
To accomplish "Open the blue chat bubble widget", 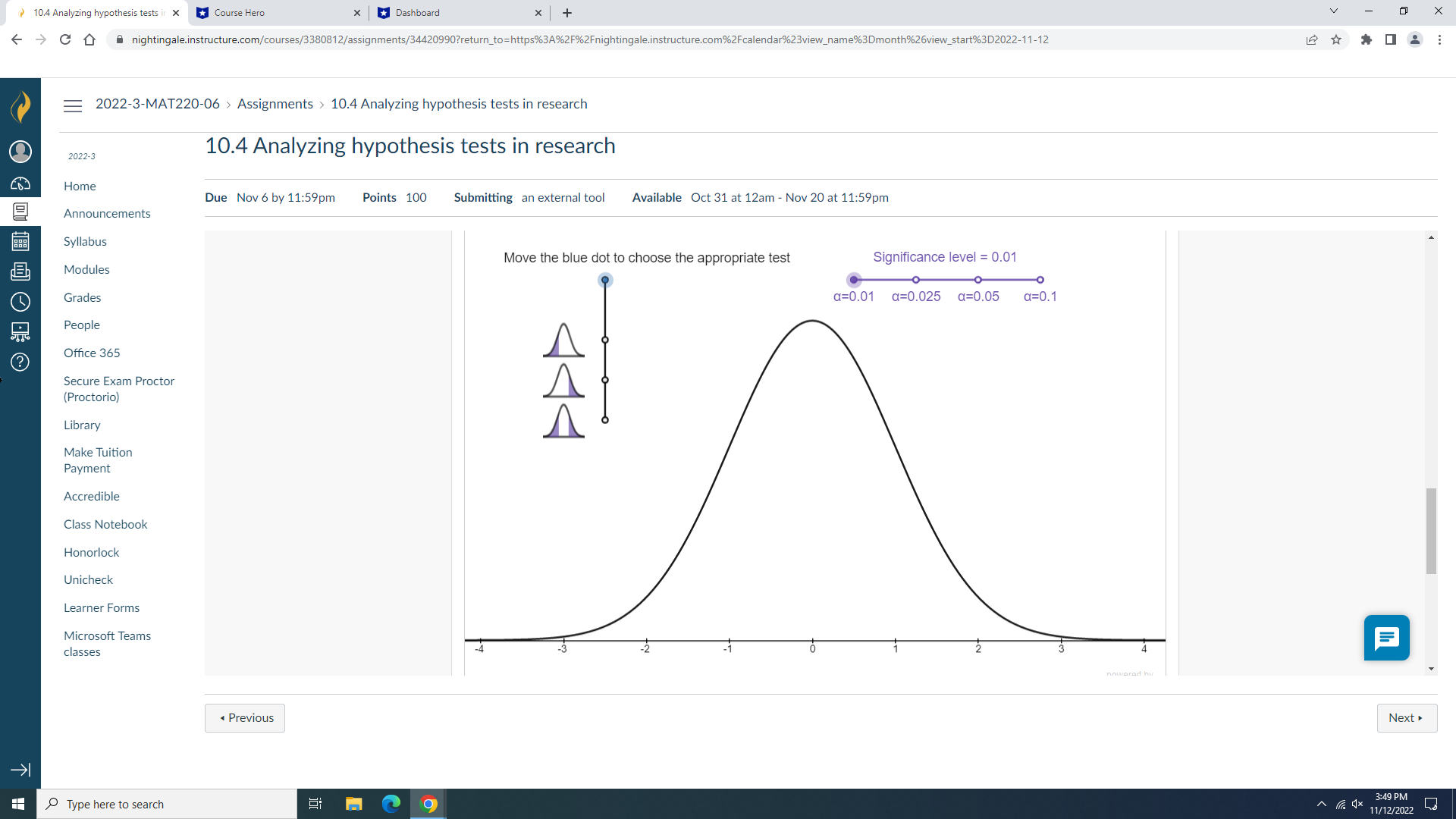I will tap(1386, 638).
